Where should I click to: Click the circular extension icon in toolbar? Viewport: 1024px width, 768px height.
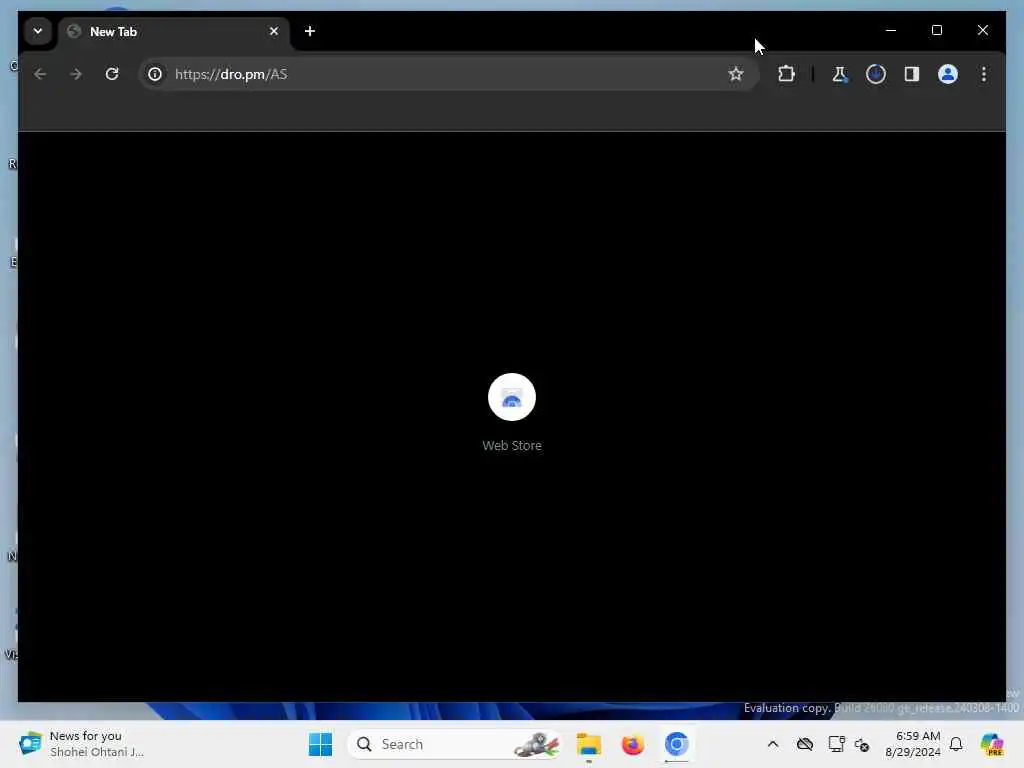[x=876, y=74]
